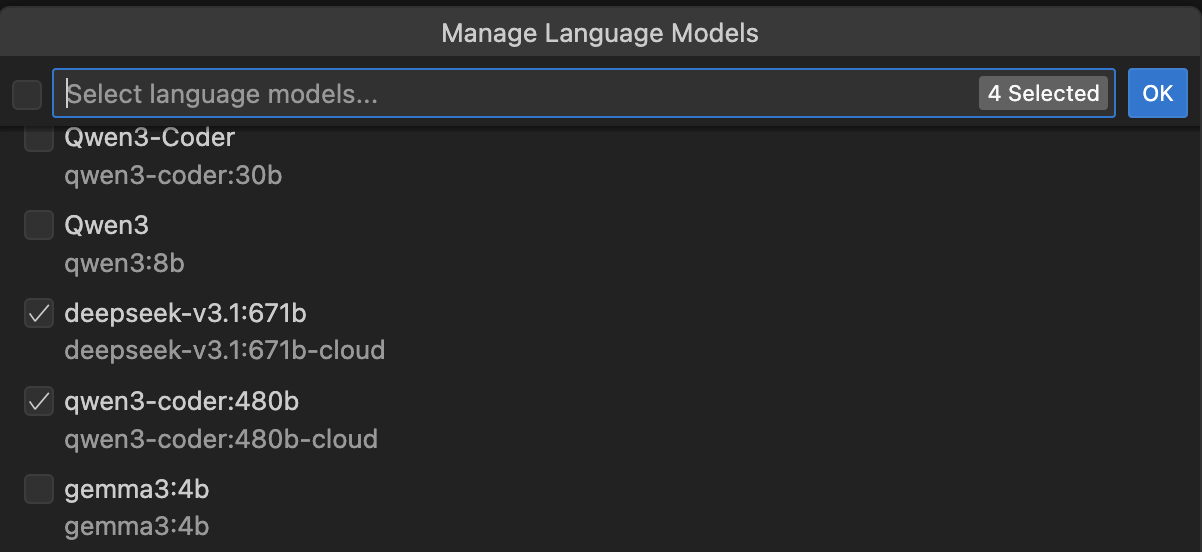Viewport: 1202px width, 552px height.
Task: Choose the qwen3-coder:480b model title
Action: pos(181,402)
